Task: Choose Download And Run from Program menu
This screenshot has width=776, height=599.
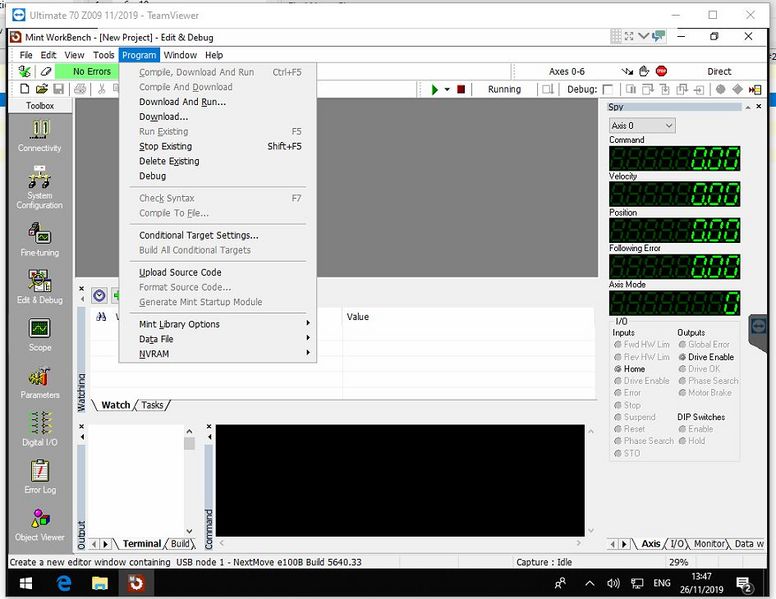Action: pyautogui.click(x=218, y=101)
